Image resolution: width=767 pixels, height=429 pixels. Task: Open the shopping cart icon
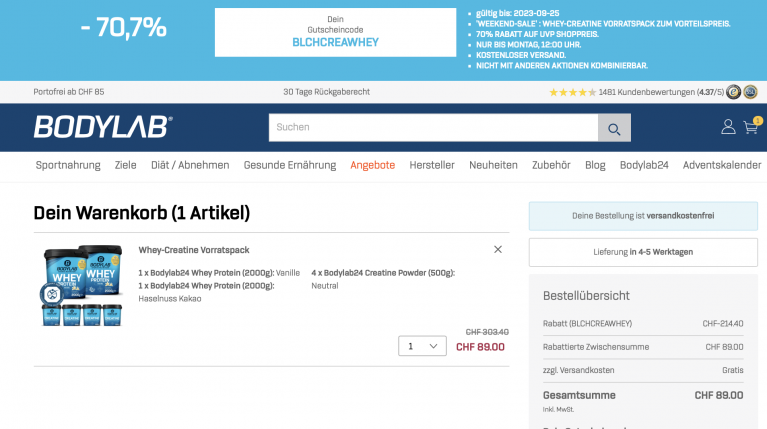click(x=751, y=127)
